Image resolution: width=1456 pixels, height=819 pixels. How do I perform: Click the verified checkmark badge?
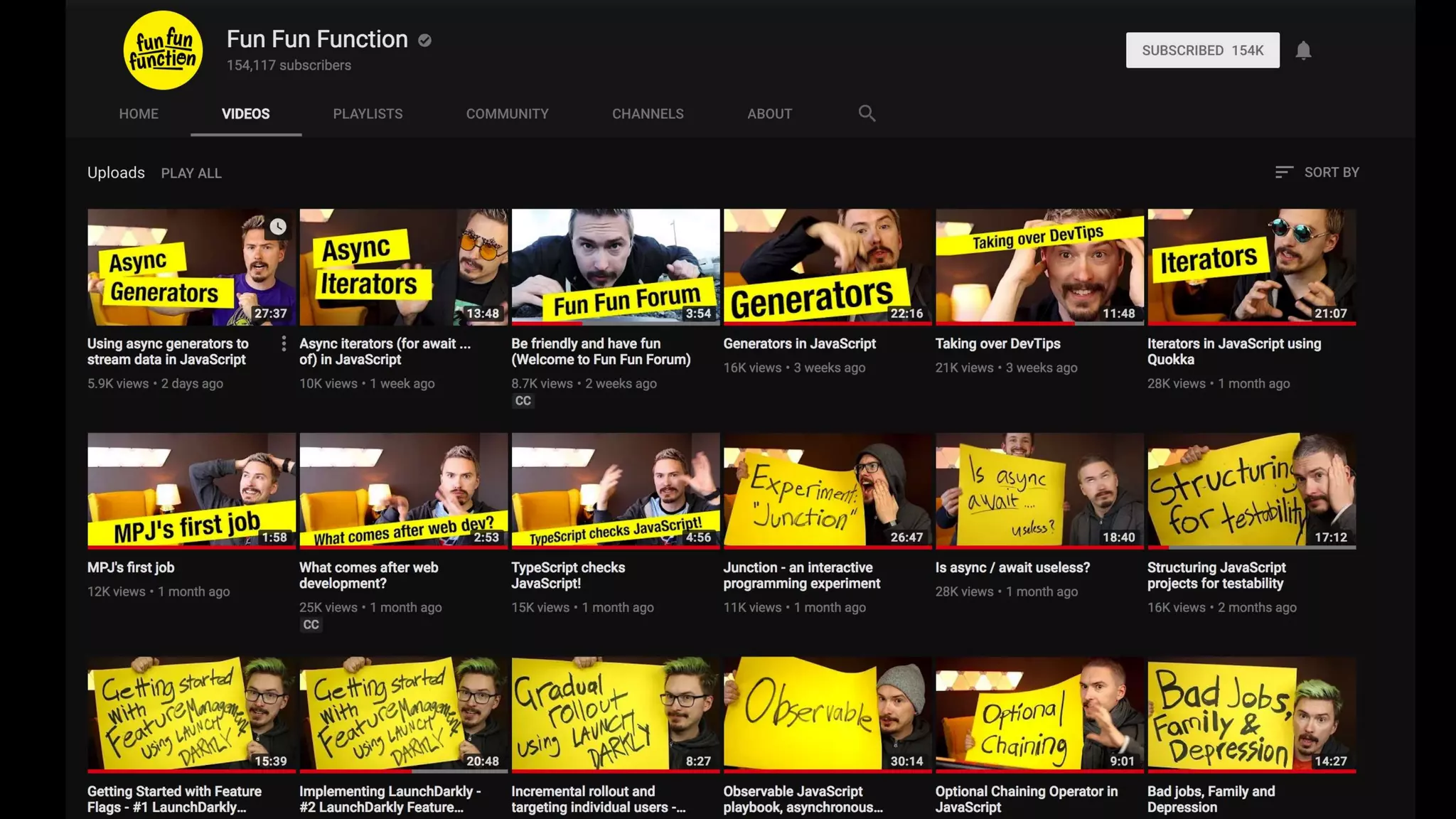(x=424, y=41)
